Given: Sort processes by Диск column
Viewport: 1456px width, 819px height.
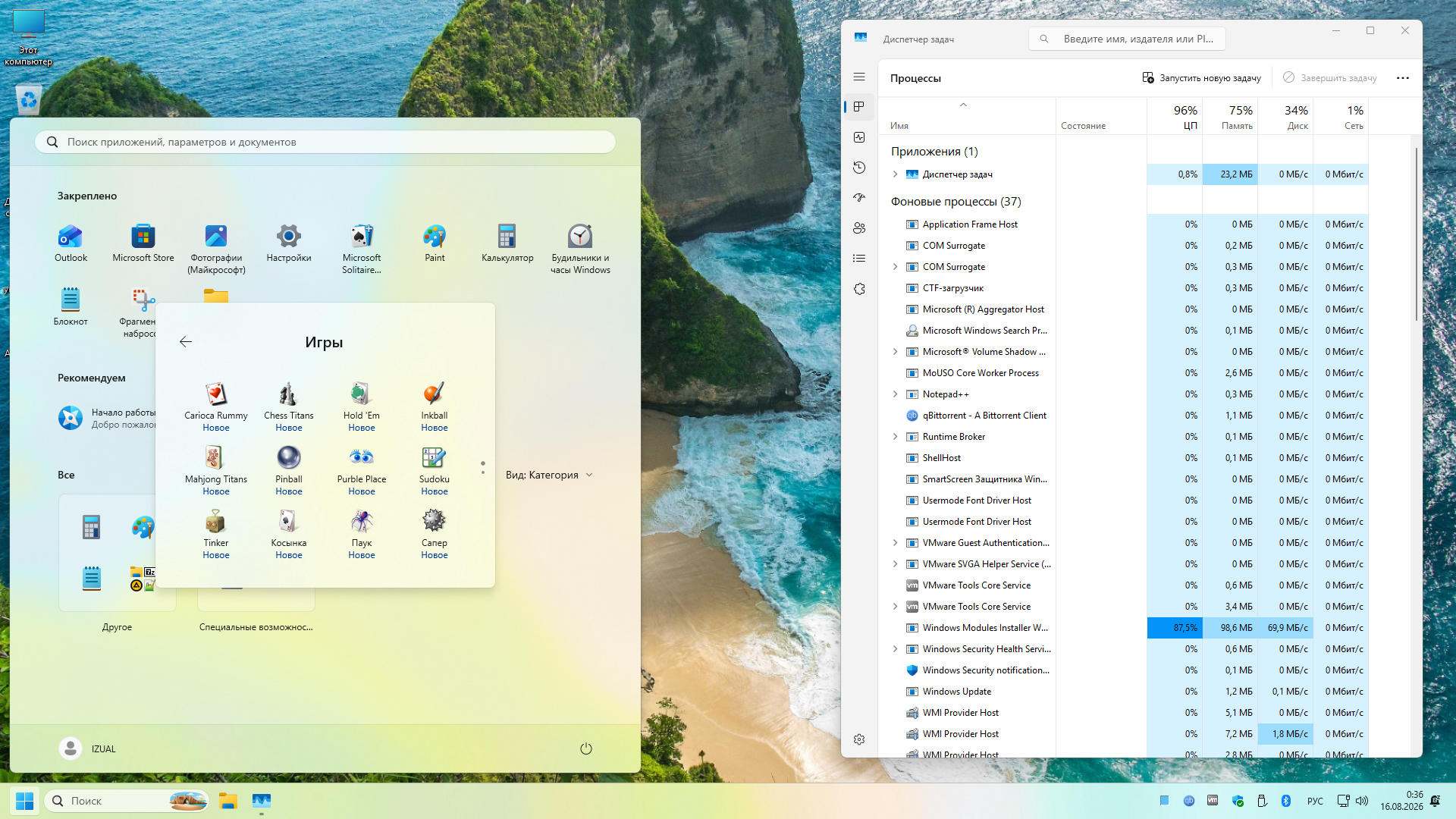Looking at the screenshot, I should click(1285, 117).
